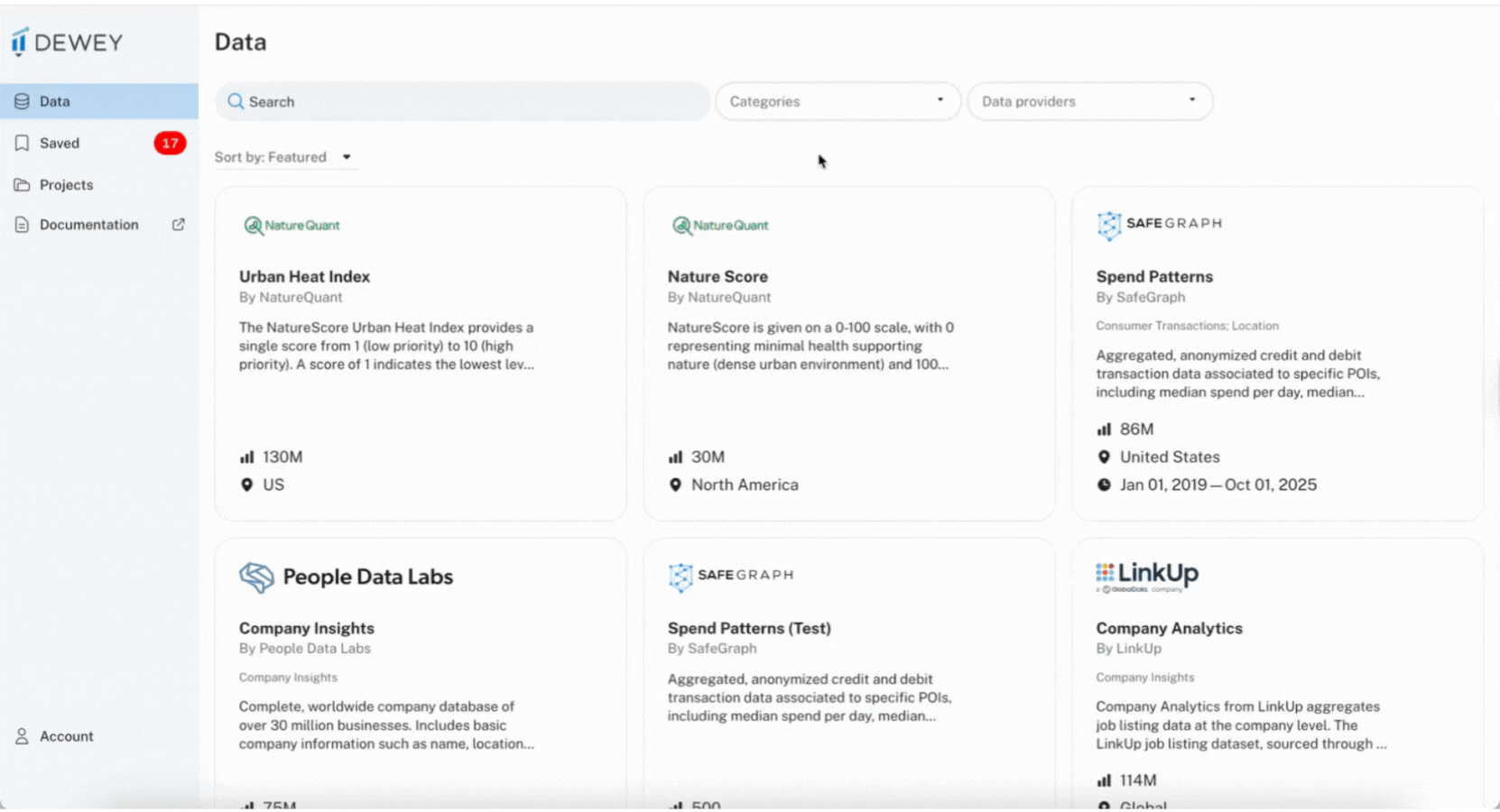Click the bar chart icon next to 30M

[675, 457]
